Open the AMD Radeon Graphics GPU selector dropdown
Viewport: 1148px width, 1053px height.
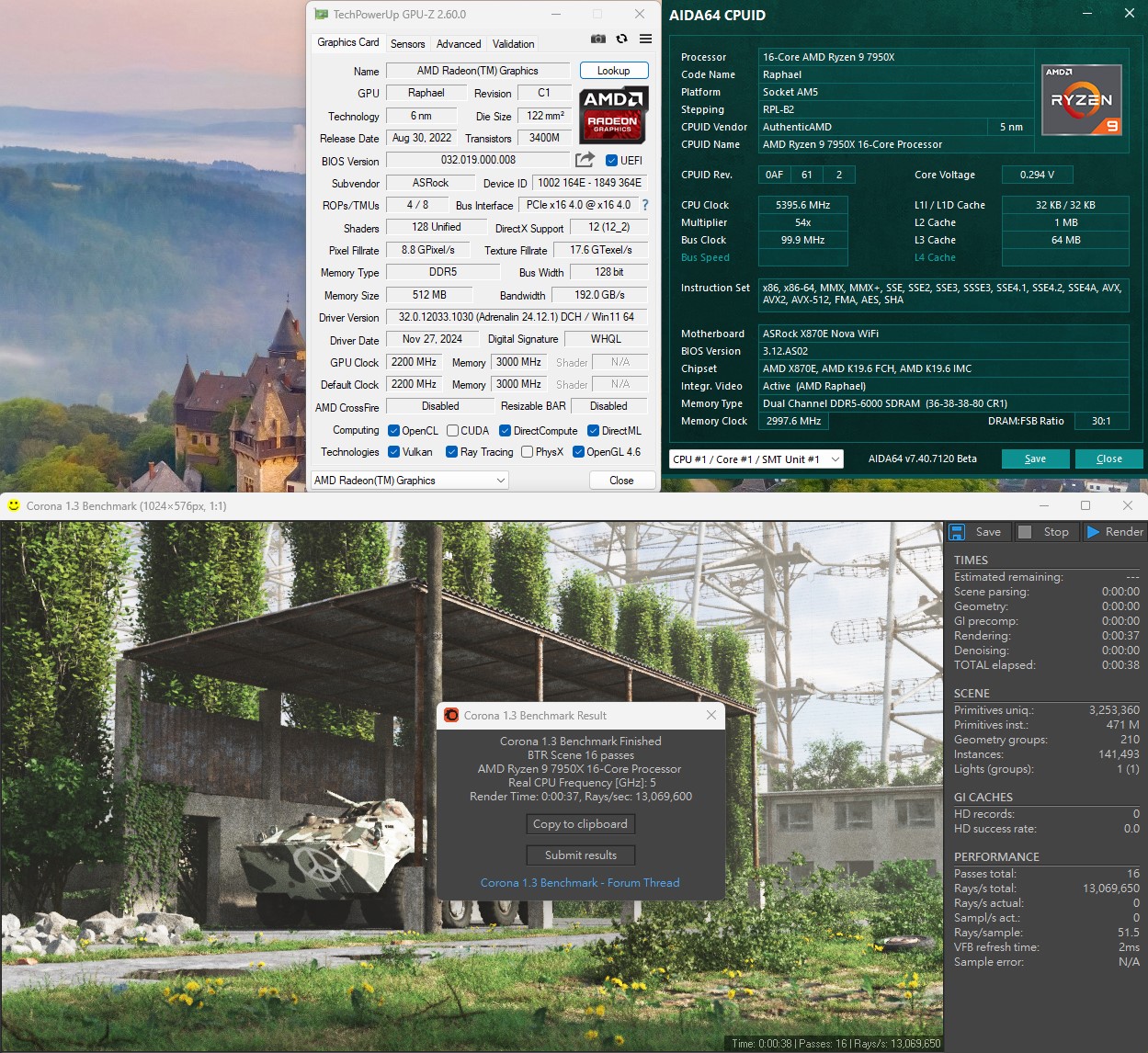(x=410, y=481)
